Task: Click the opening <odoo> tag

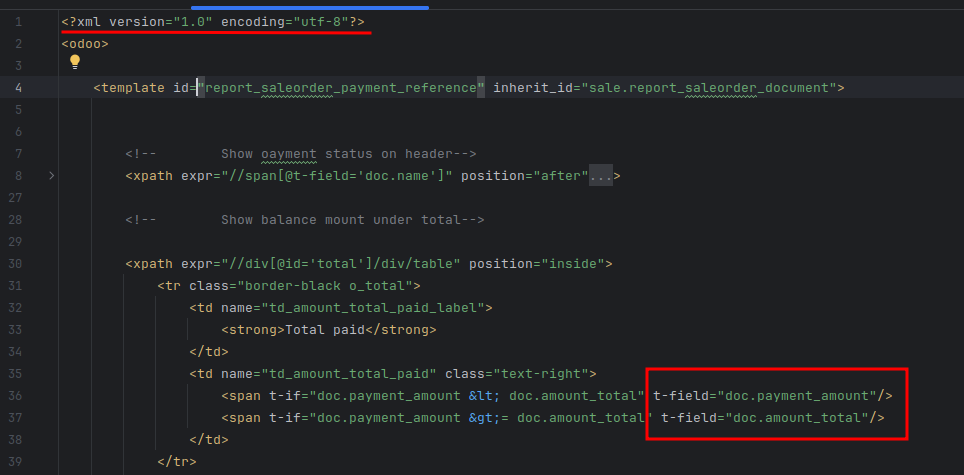Action: (85, 44)
